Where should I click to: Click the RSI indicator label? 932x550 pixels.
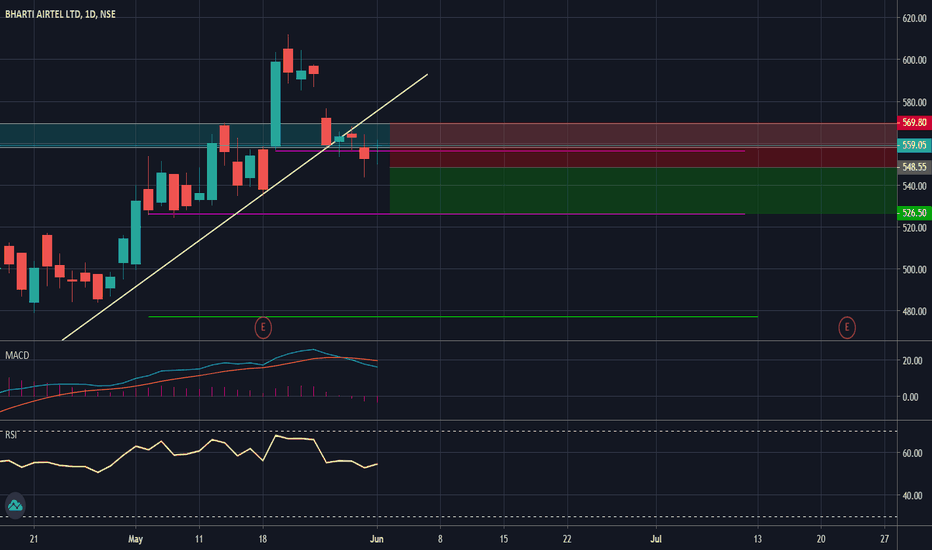11,435
